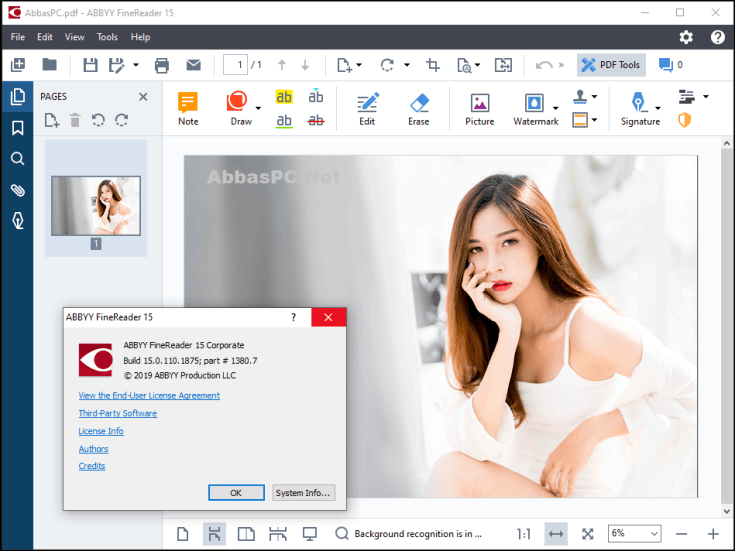Viewport: 735px width, 551px height.
Task: Click the System Info... button
Action: pyautogui.click(x=303, y=492)
